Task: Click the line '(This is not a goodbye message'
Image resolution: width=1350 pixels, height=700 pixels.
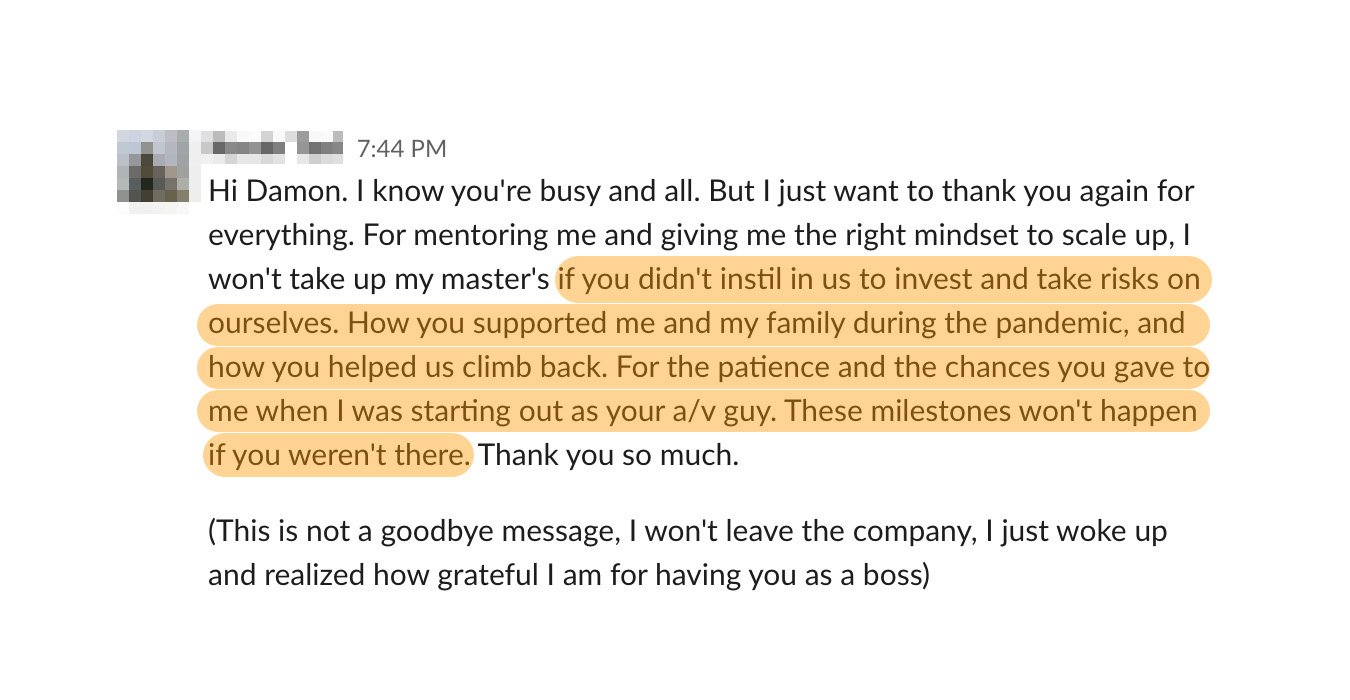Action: pos(687,532)
